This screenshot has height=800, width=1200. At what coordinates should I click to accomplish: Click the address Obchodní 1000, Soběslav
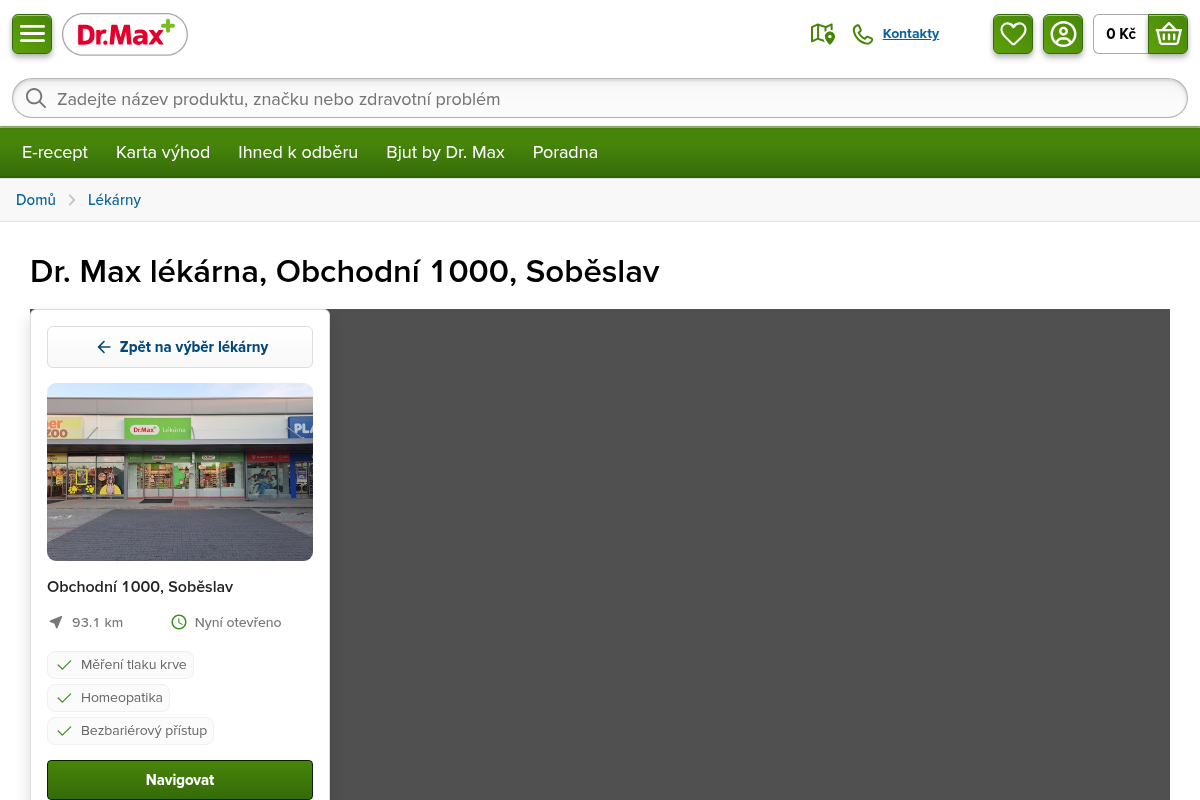(140, 587)
